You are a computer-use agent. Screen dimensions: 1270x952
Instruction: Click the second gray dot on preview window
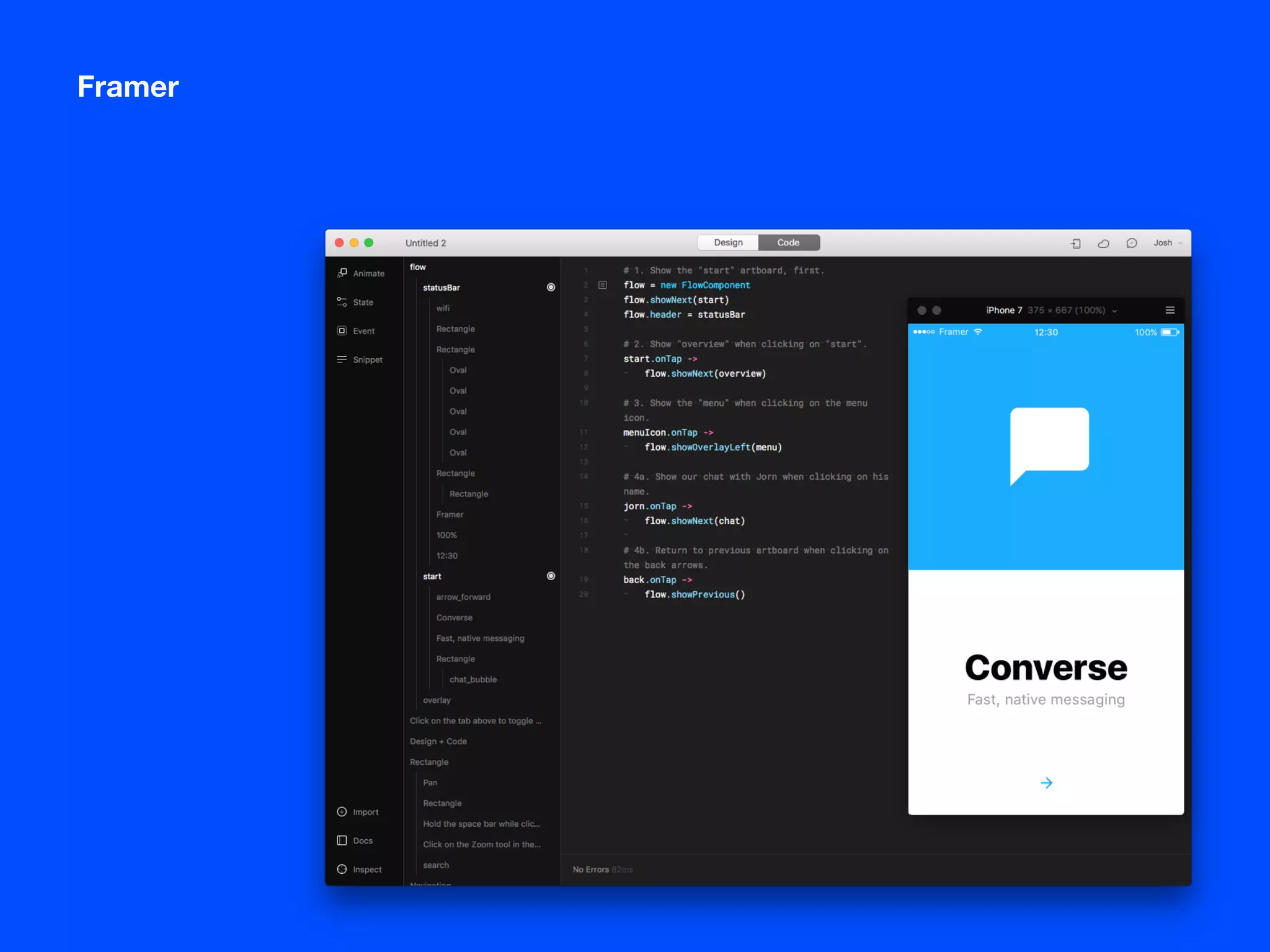(x=937, y=310)
